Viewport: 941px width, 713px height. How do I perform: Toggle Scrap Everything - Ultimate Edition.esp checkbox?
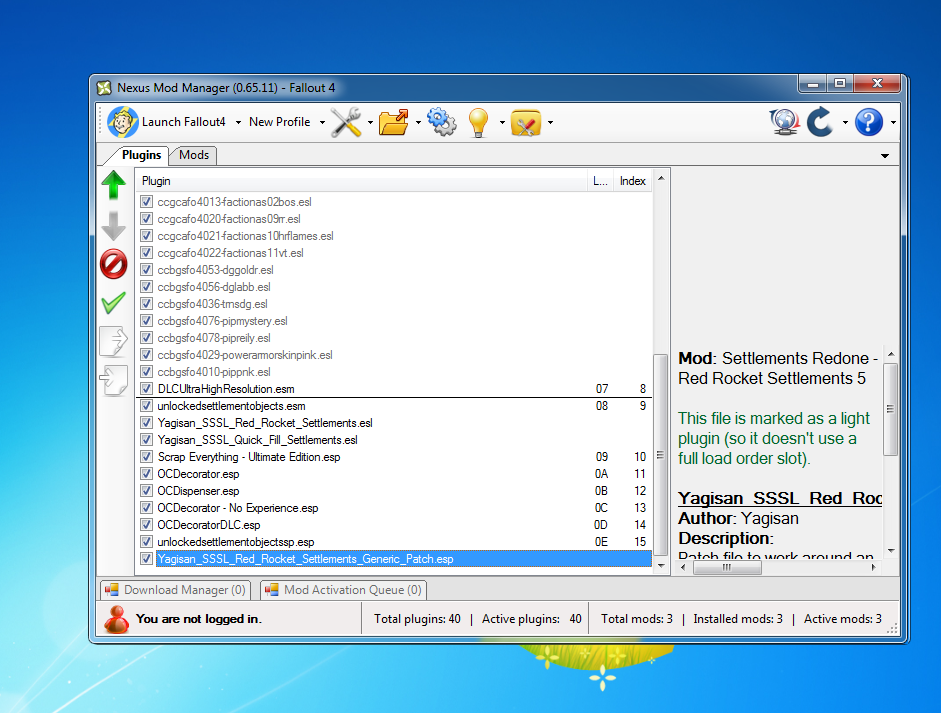(x=146, y=457)
